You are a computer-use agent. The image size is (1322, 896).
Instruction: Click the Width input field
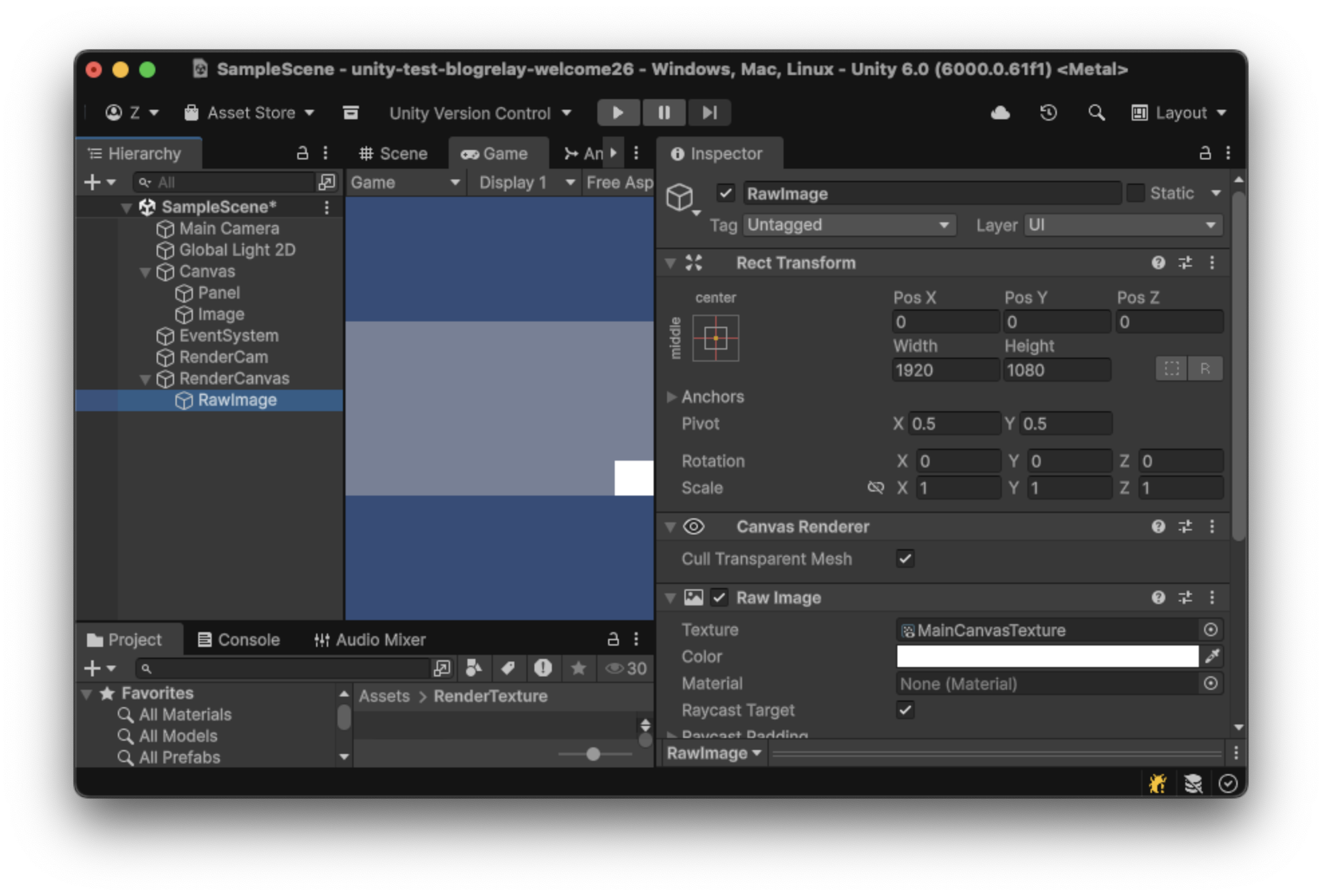click(944, 370)
